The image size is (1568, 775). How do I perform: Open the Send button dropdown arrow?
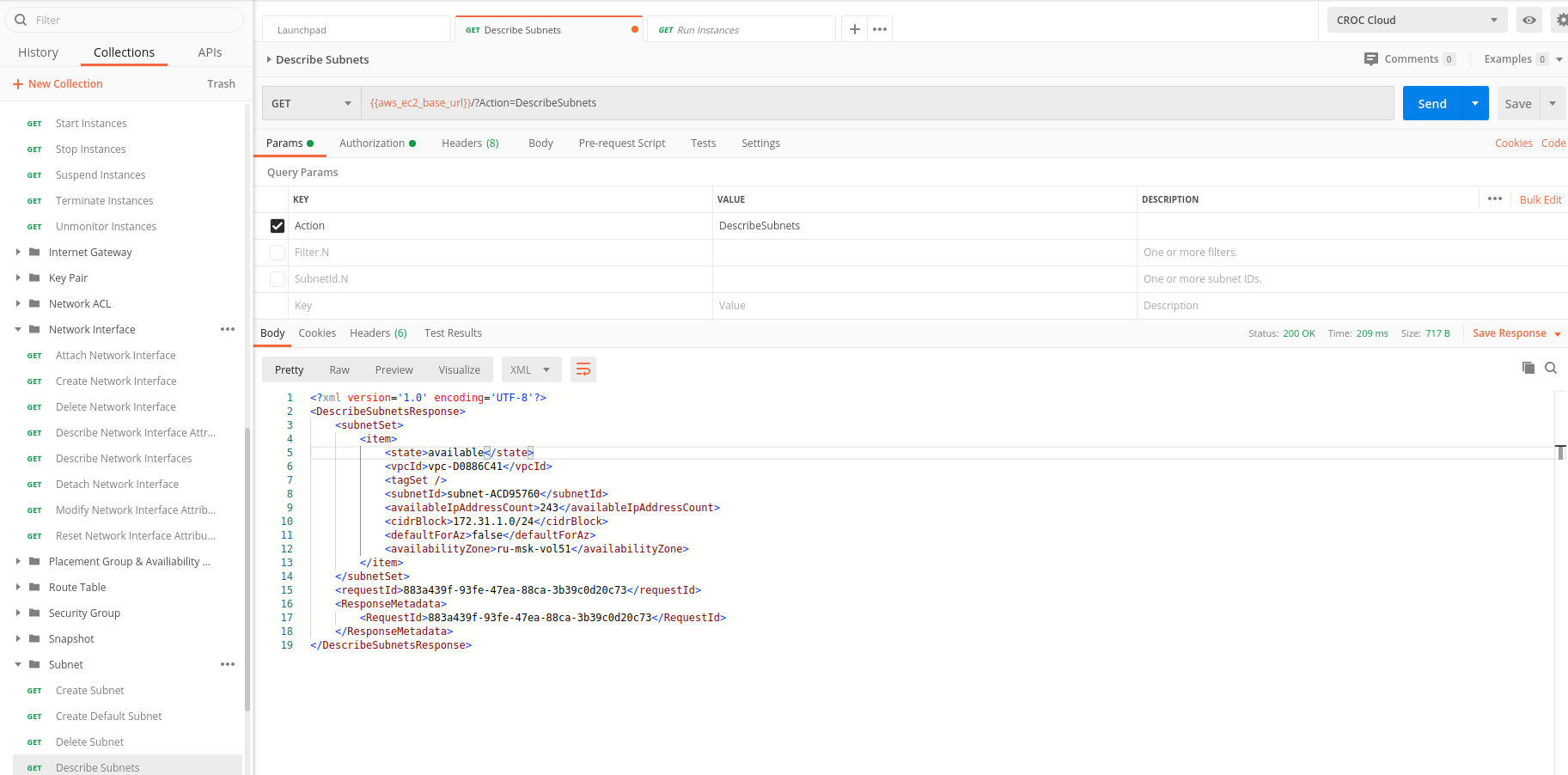pyautogui.click(x=1475, y=103)
